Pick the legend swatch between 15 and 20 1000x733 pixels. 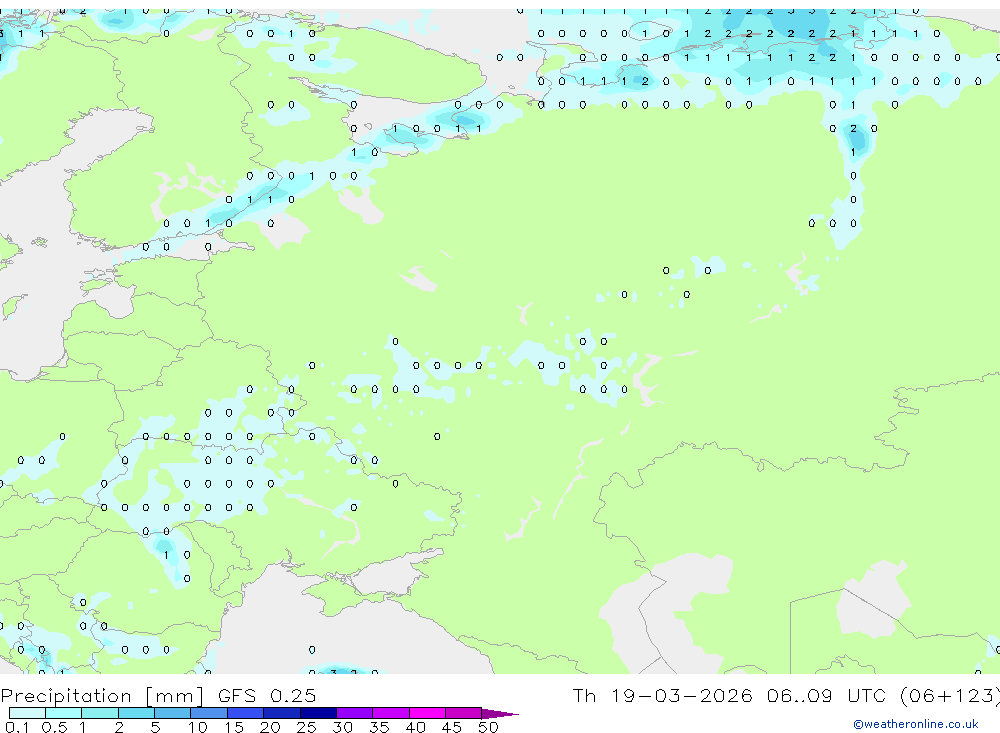click(246, 713)
